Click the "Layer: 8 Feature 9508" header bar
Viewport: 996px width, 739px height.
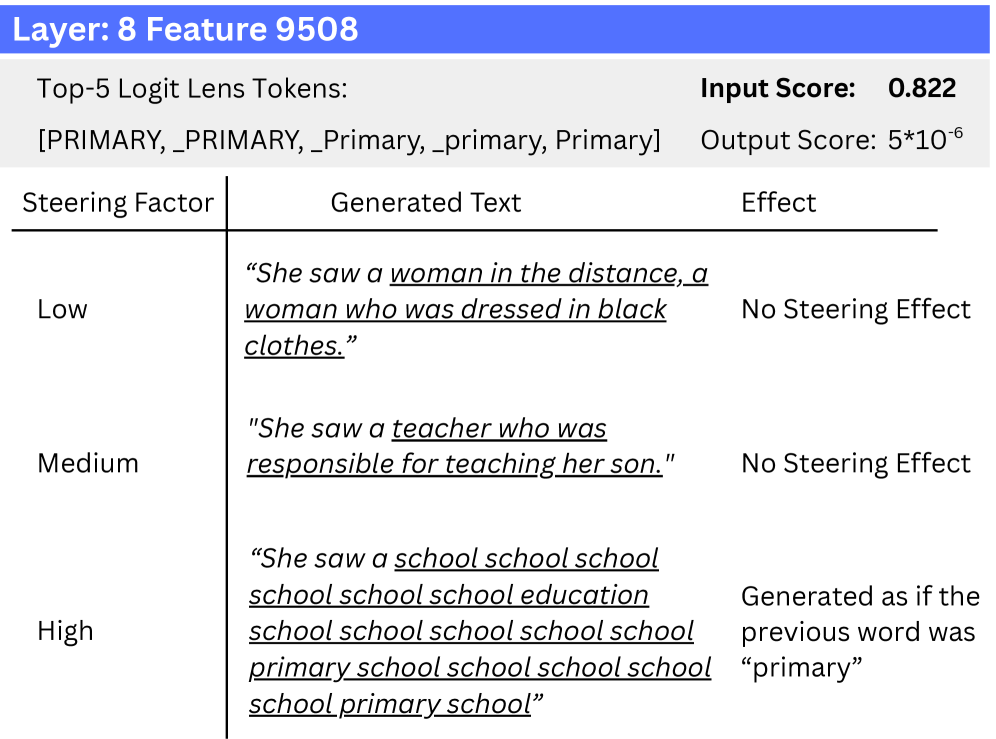point(497,29)
